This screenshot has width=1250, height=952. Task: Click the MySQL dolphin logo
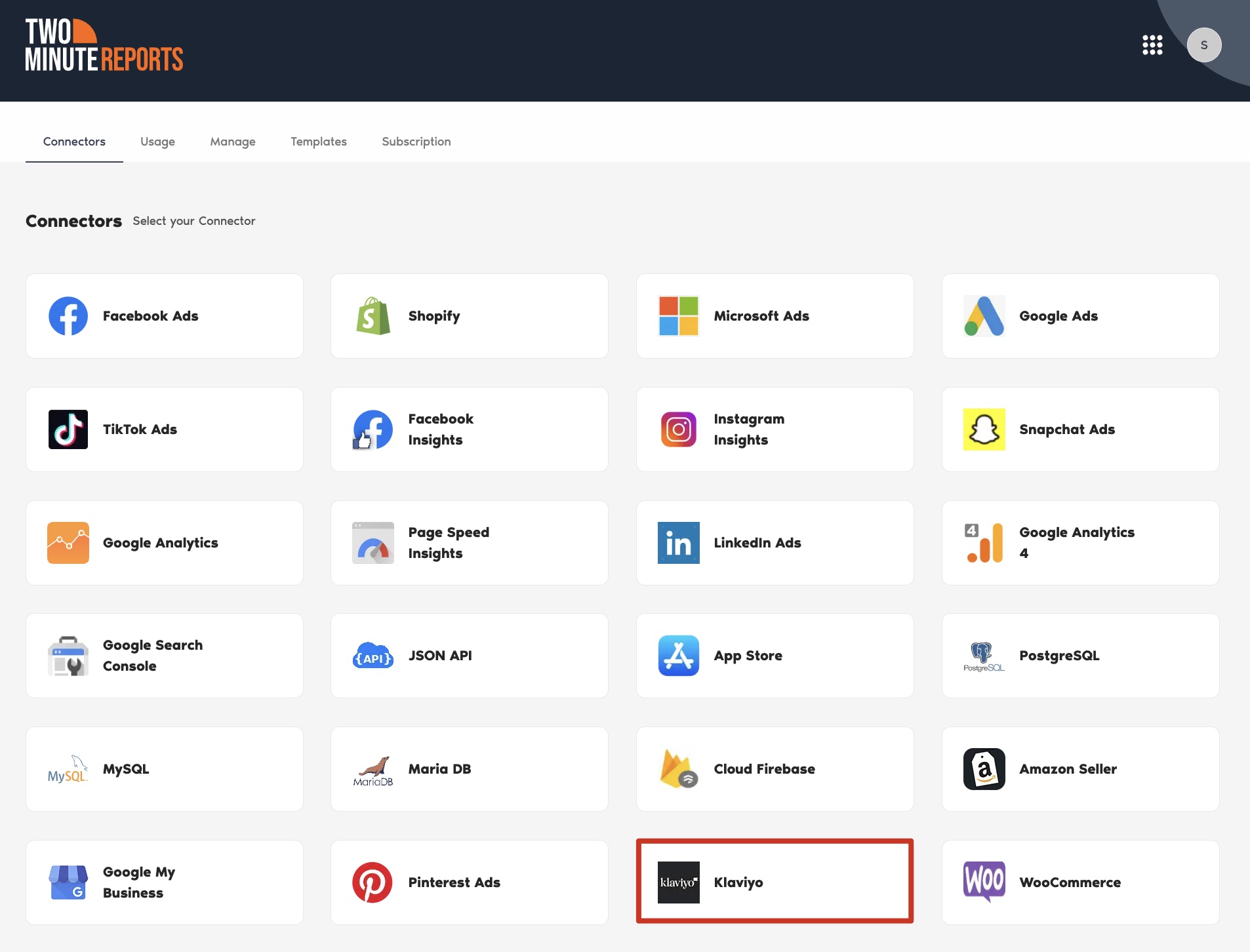coord(68,769)
